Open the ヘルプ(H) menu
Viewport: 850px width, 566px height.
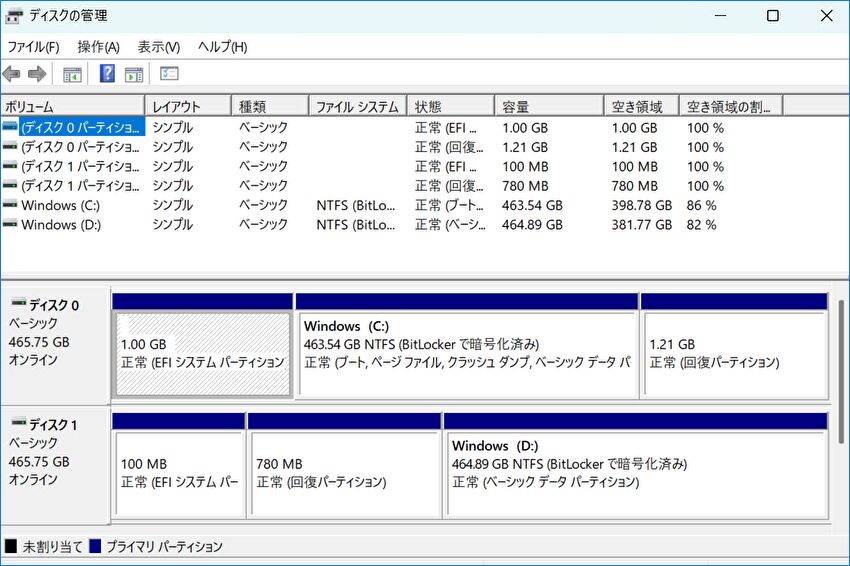(222, 47)
